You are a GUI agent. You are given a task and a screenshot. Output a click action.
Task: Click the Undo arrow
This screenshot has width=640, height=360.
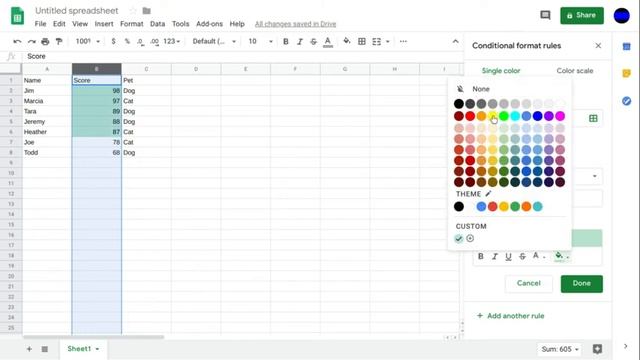coord(17,41)
